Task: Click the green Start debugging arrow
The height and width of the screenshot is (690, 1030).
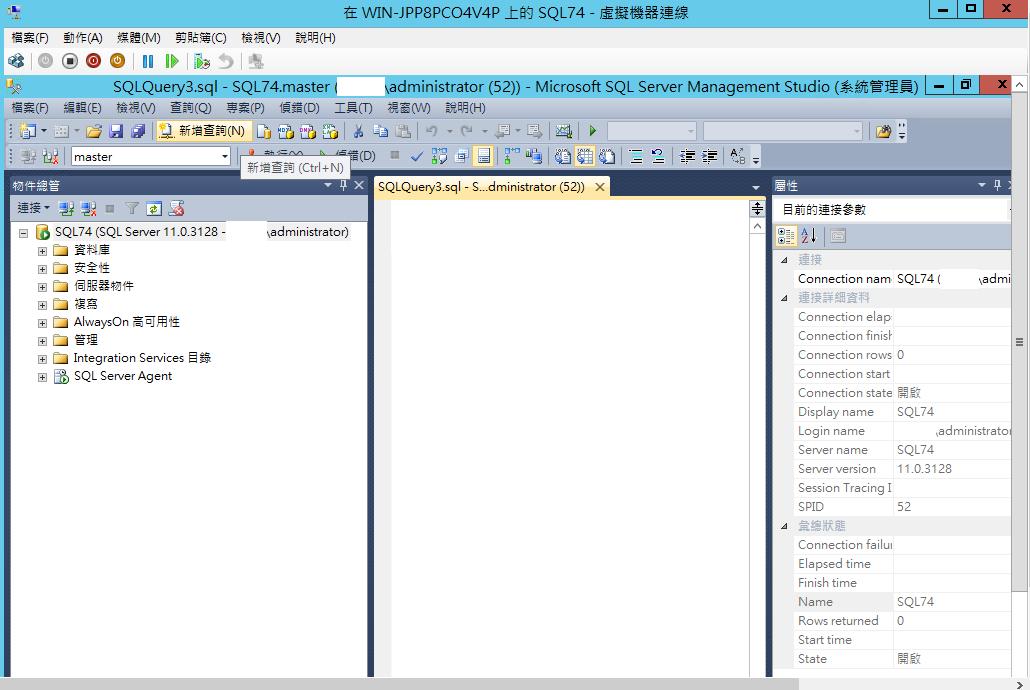Action: pos(593,131)
